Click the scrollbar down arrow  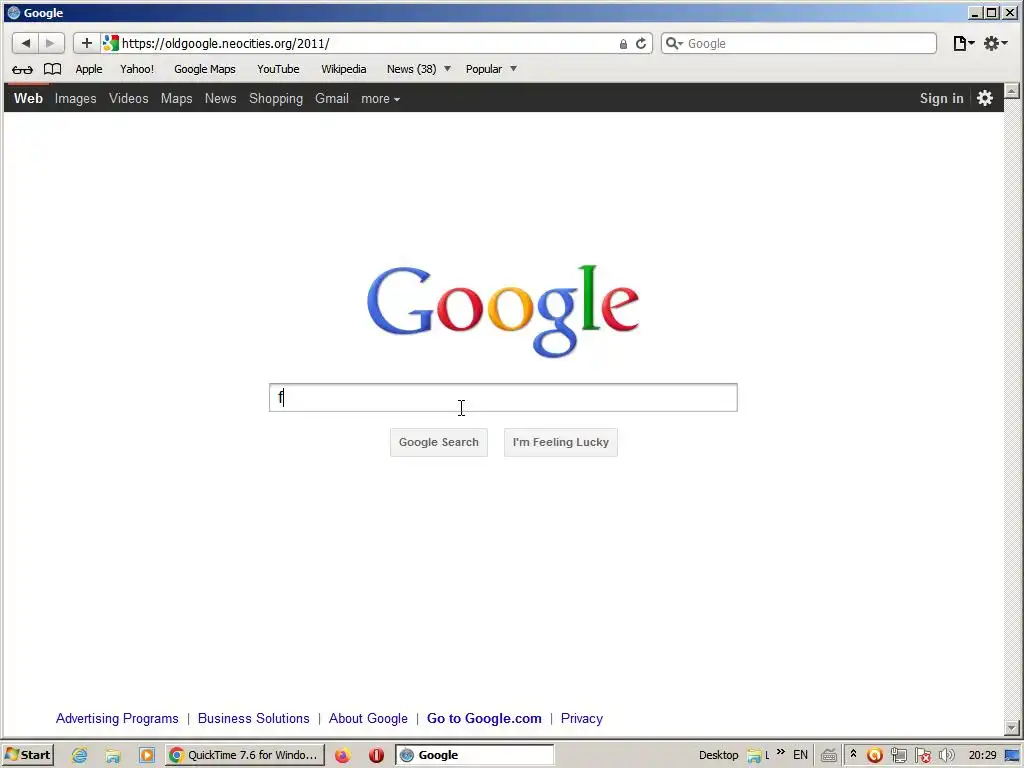point(1012,727)
